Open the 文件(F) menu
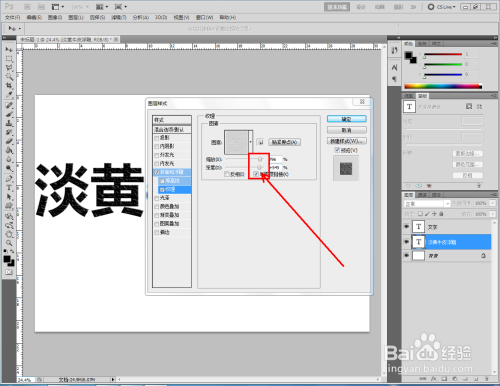 coord(12,17)
